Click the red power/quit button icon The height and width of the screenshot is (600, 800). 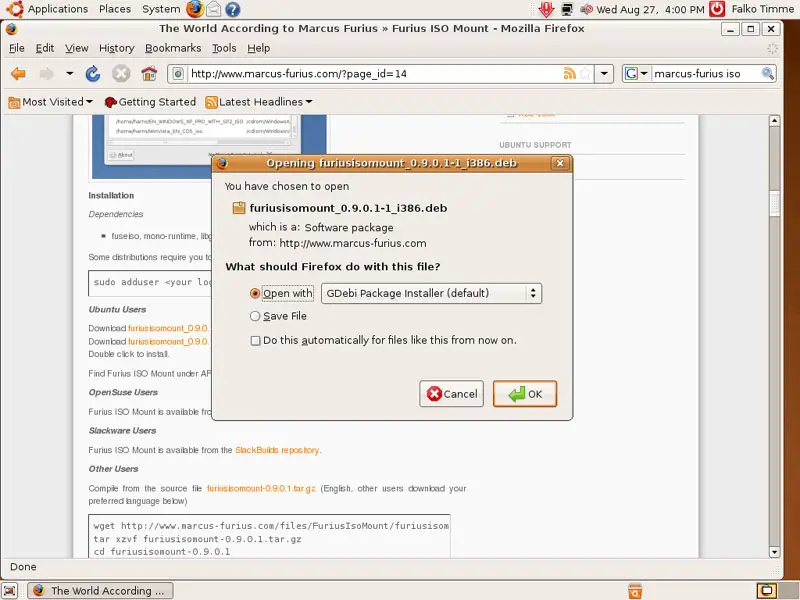tap(717, 9)
